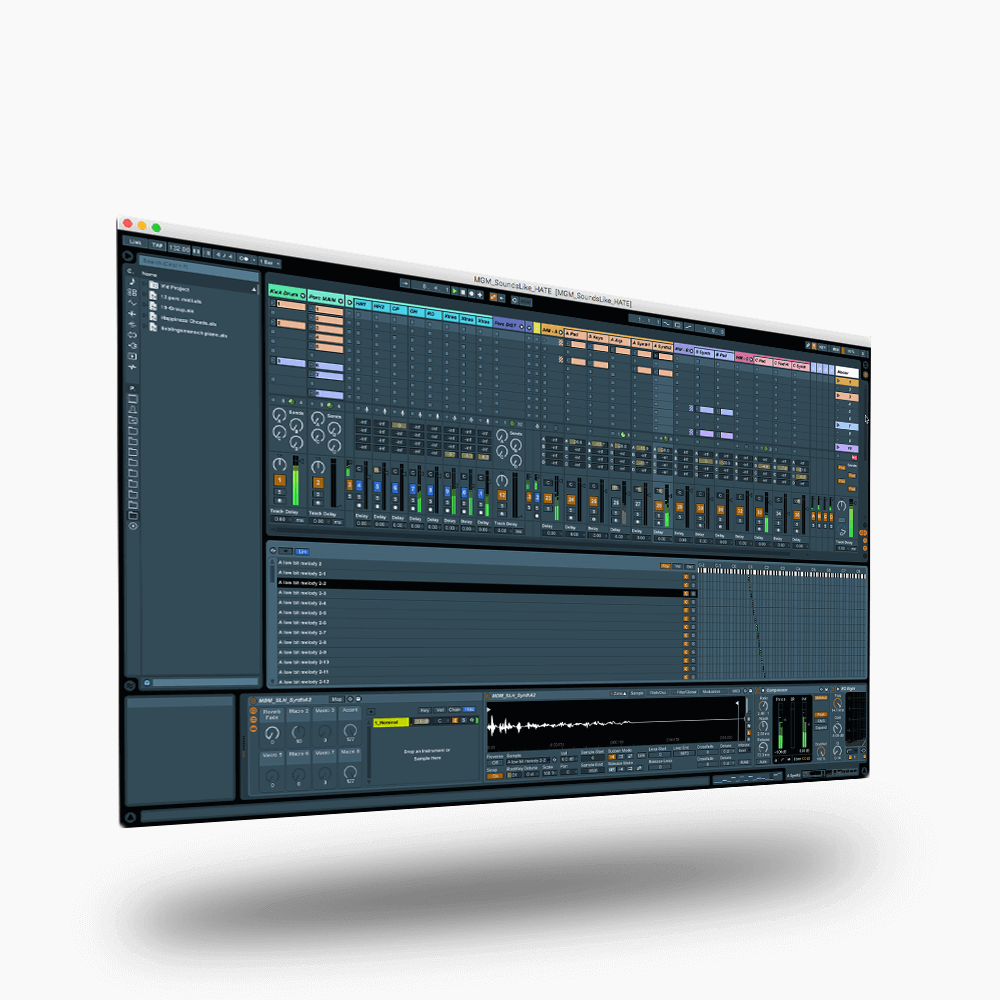Toggle the Draw Mode pencil icon
Screen dimensions: 1000x1000
(808, 345)
